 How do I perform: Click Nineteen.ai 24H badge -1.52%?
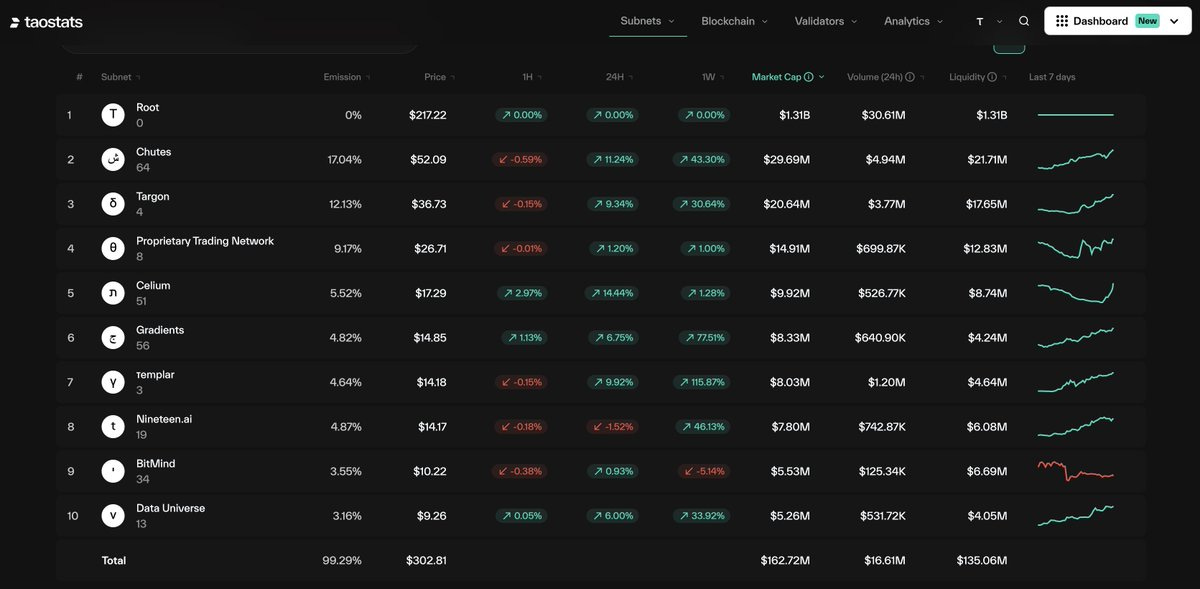tap(612, 426)
